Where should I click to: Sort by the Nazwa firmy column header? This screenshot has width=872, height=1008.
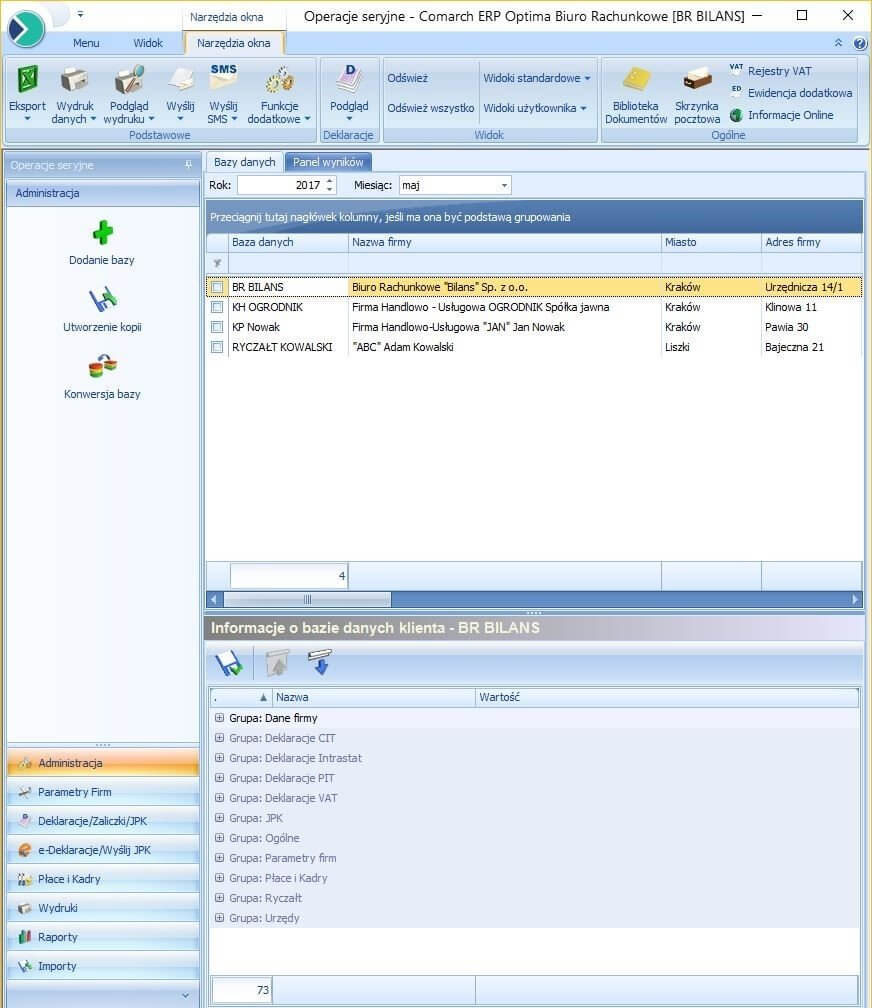click(504, 242)
